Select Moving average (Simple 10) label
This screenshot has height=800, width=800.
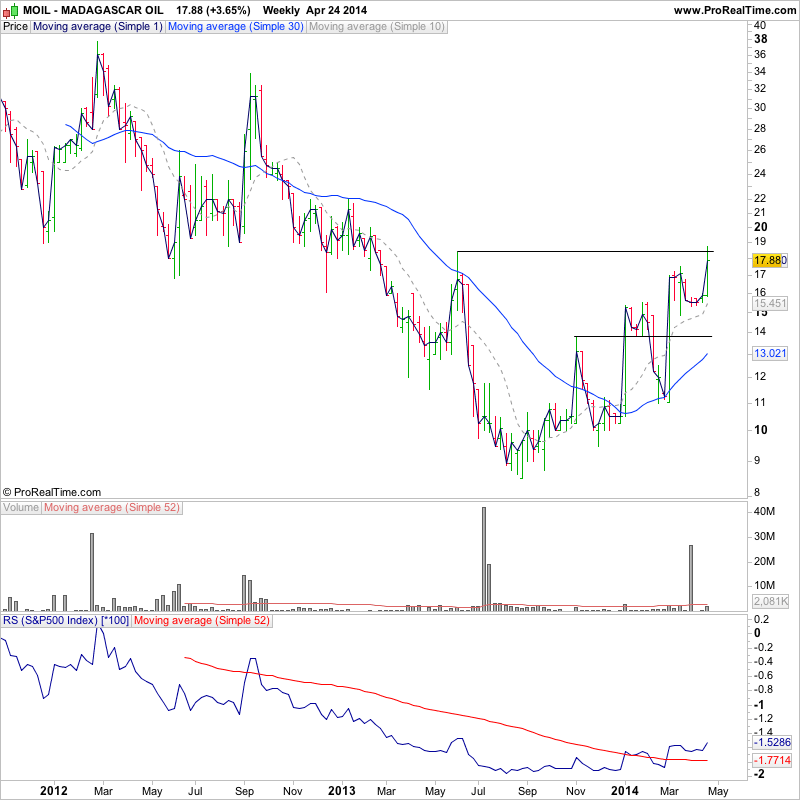point(377,27)
